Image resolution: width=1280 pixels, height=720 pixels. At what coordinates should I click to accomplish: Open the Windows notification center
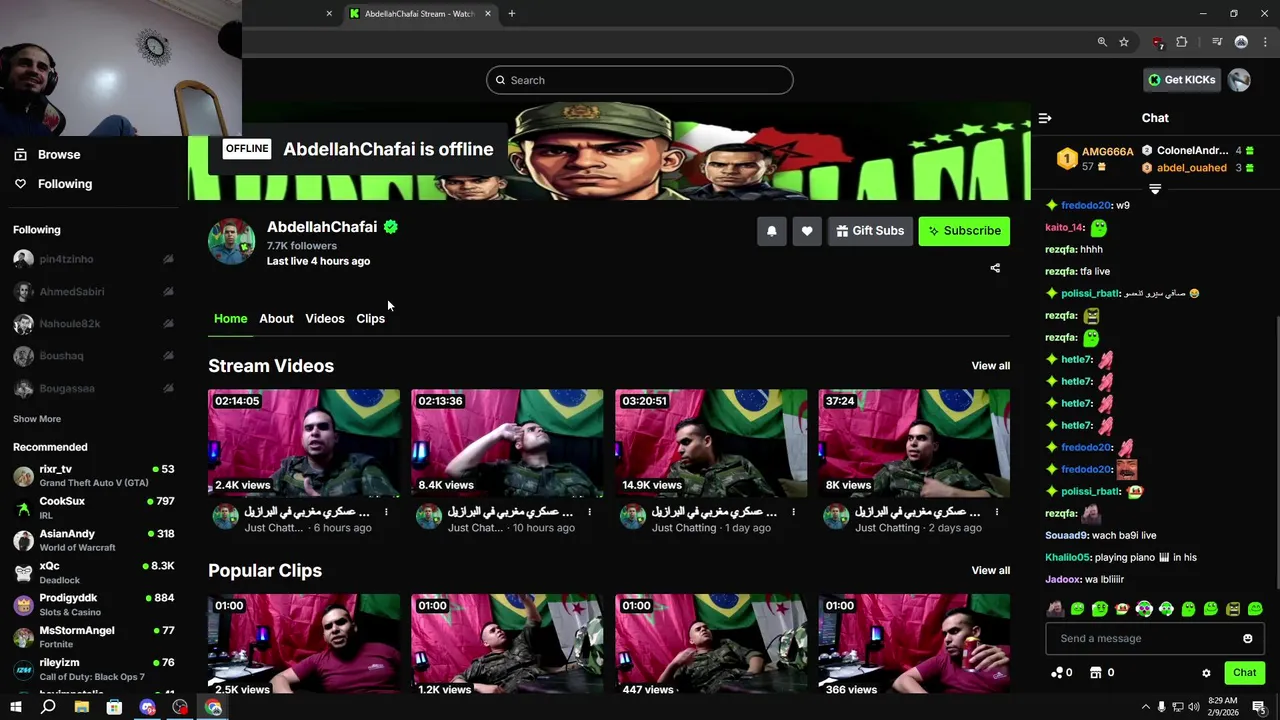pos(1259,707)
